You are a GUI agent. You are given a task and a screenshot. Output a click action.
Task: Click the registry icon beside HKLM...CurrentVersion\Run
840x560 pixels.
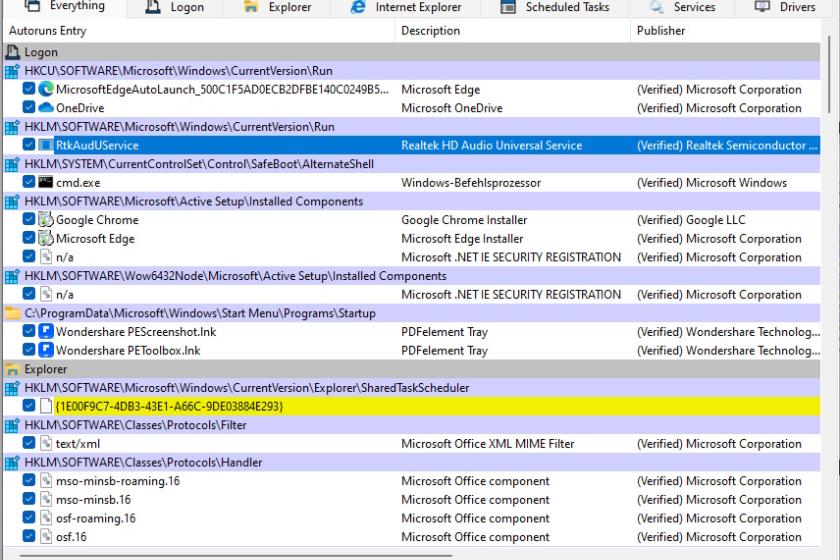pyautogui.click(x=12, y=126)
